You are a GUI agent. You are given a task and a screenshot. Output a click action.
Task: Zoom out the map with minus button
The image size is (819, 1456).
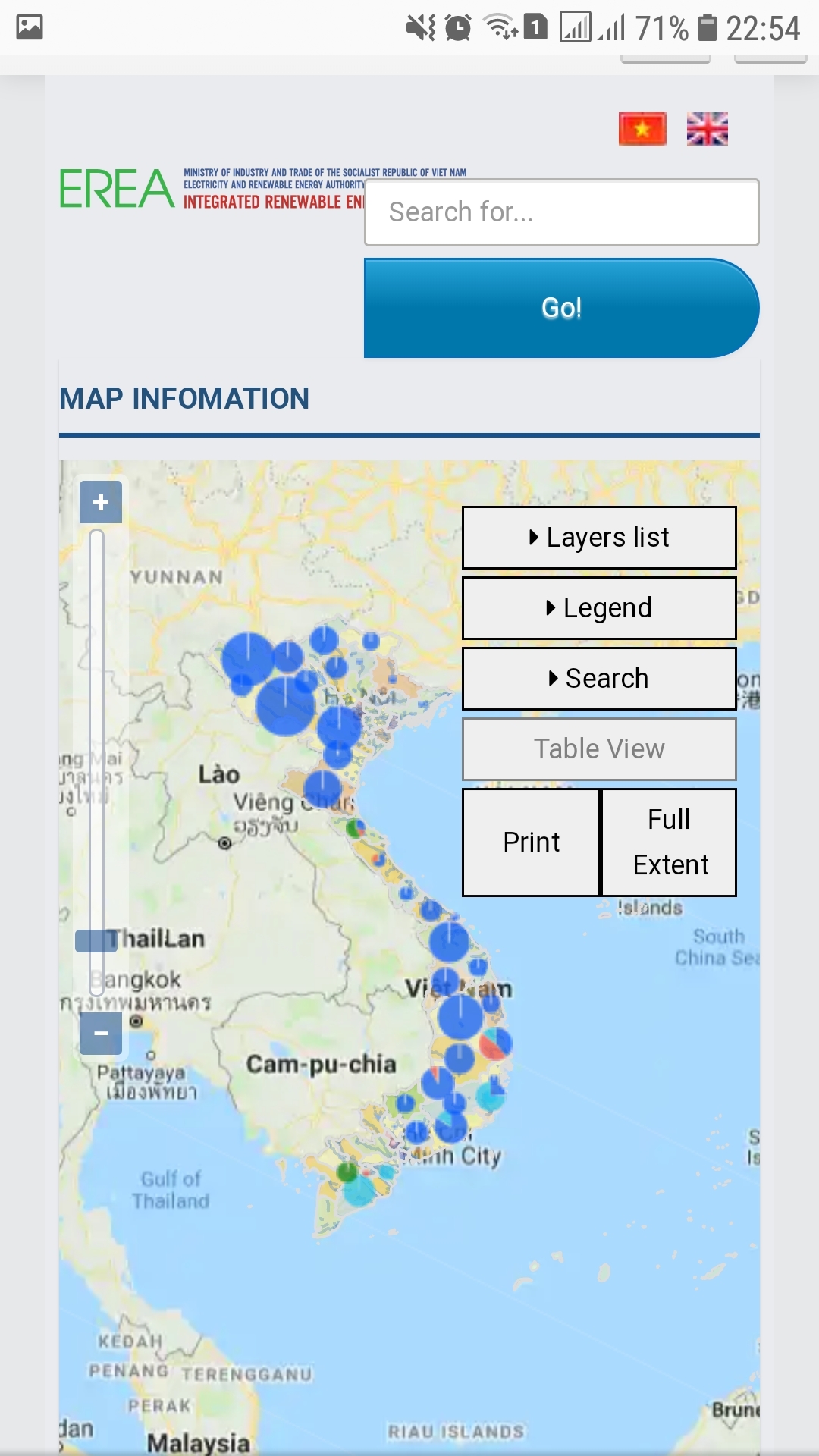[x=101, y=1033]
